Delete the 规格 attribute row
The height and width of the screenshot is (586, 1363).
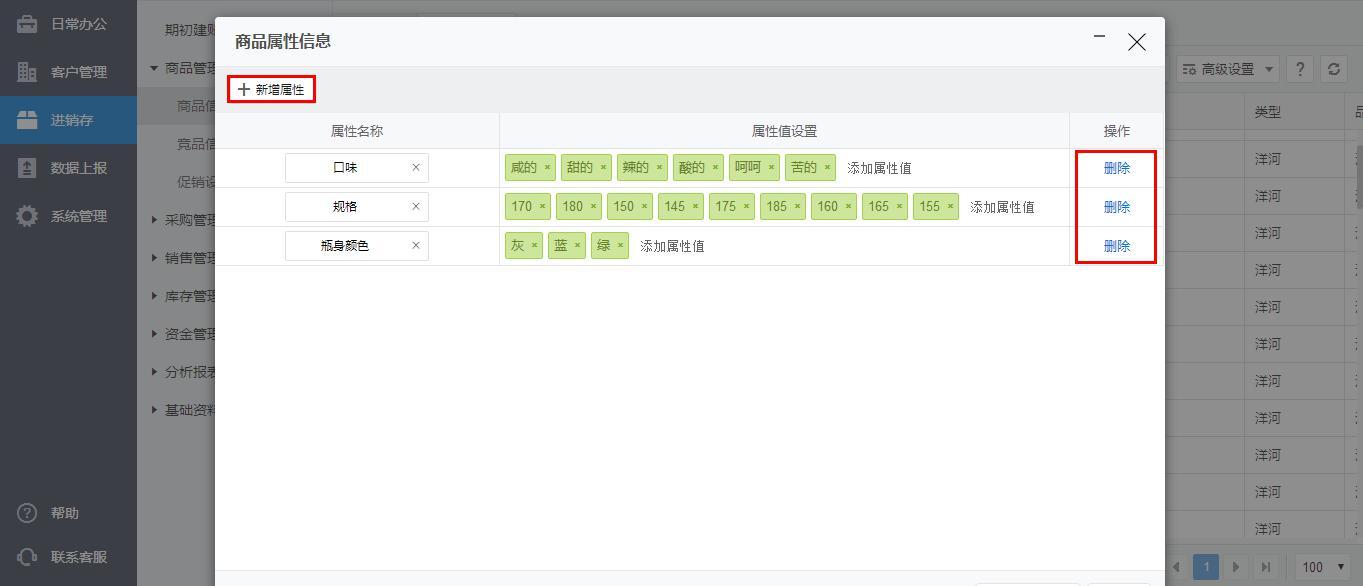pyautogui.click(x=1116, y=207)
